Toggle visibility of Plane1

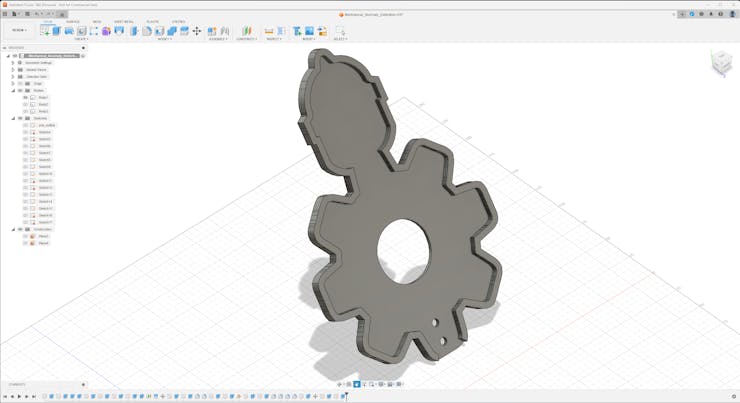coord(25,236)
